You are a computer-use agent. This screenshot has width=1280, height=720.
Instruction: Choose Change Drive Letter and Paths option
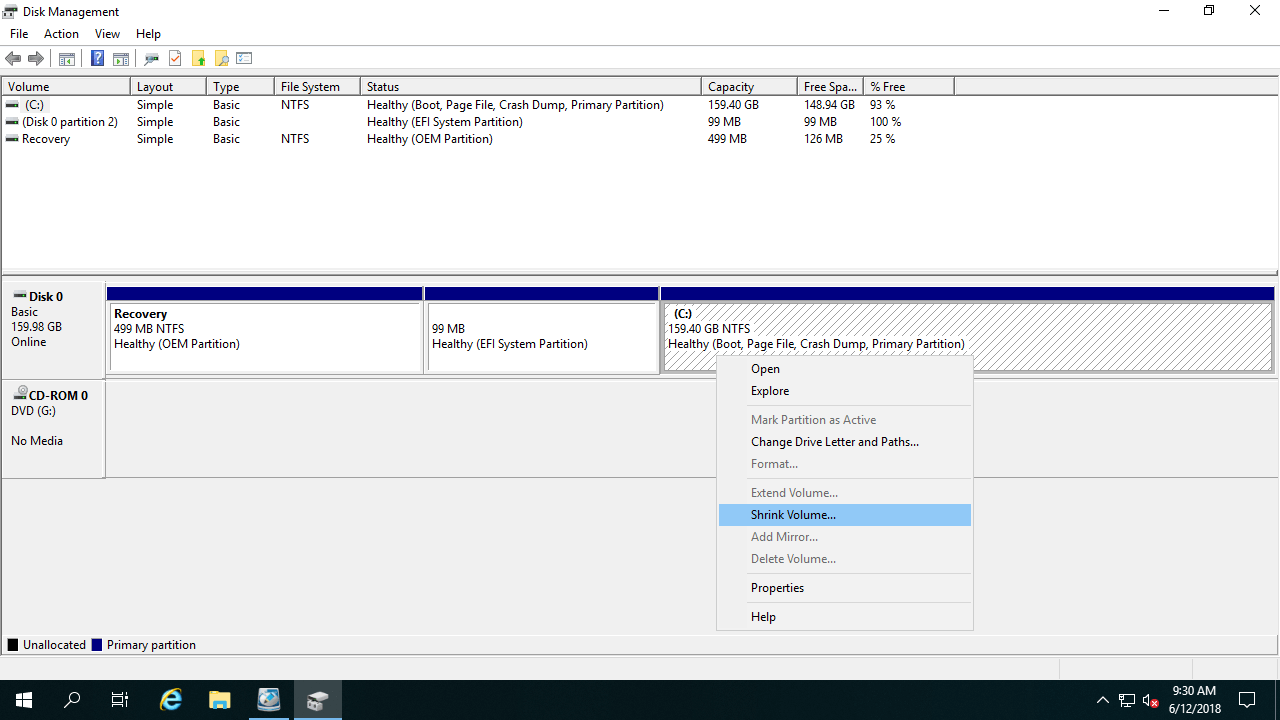pyautogui.click(x=834, y=441)
